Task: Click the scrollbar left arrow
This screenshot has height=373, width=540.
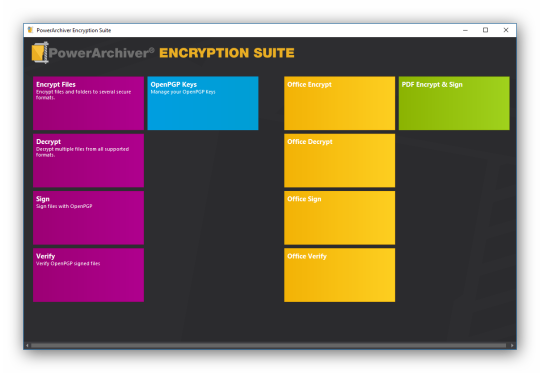Action: 27,345
